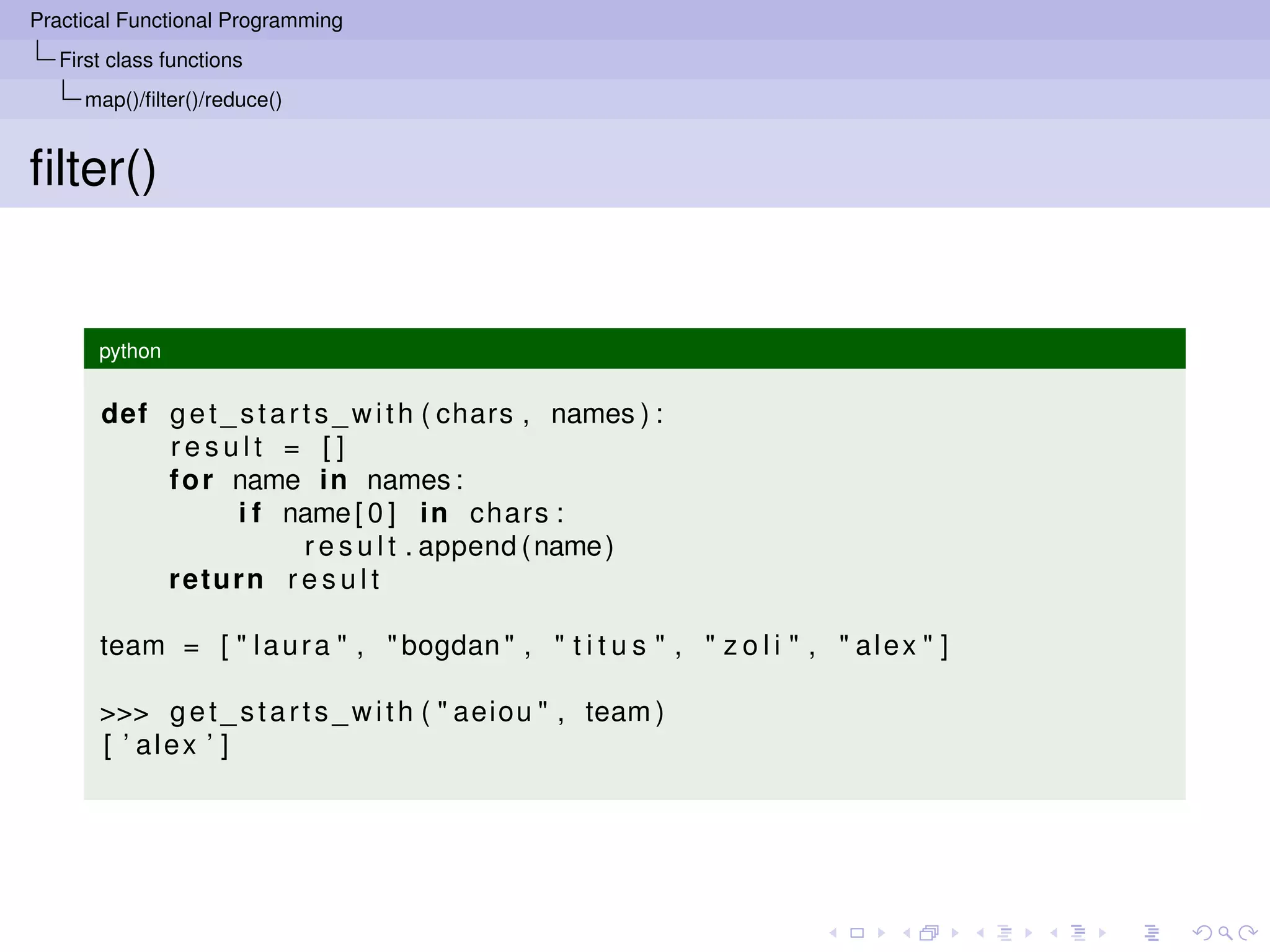Click the 'return result' line
The width and height of the screenshot is (1270, 952).
click(x=274, y=580)
